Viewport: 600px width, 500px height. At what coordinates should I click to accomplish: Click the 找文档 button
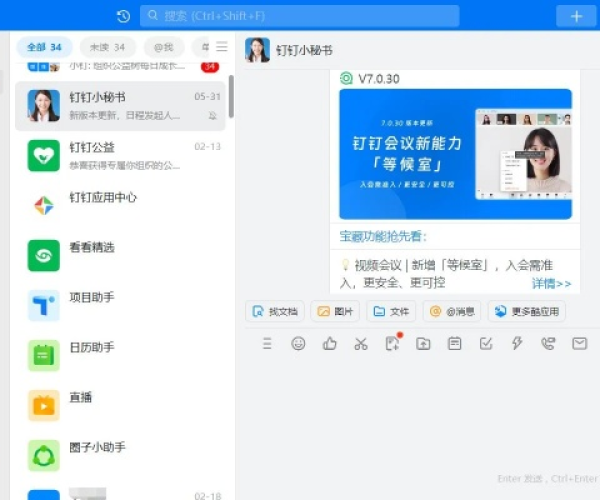coord(275,311)
